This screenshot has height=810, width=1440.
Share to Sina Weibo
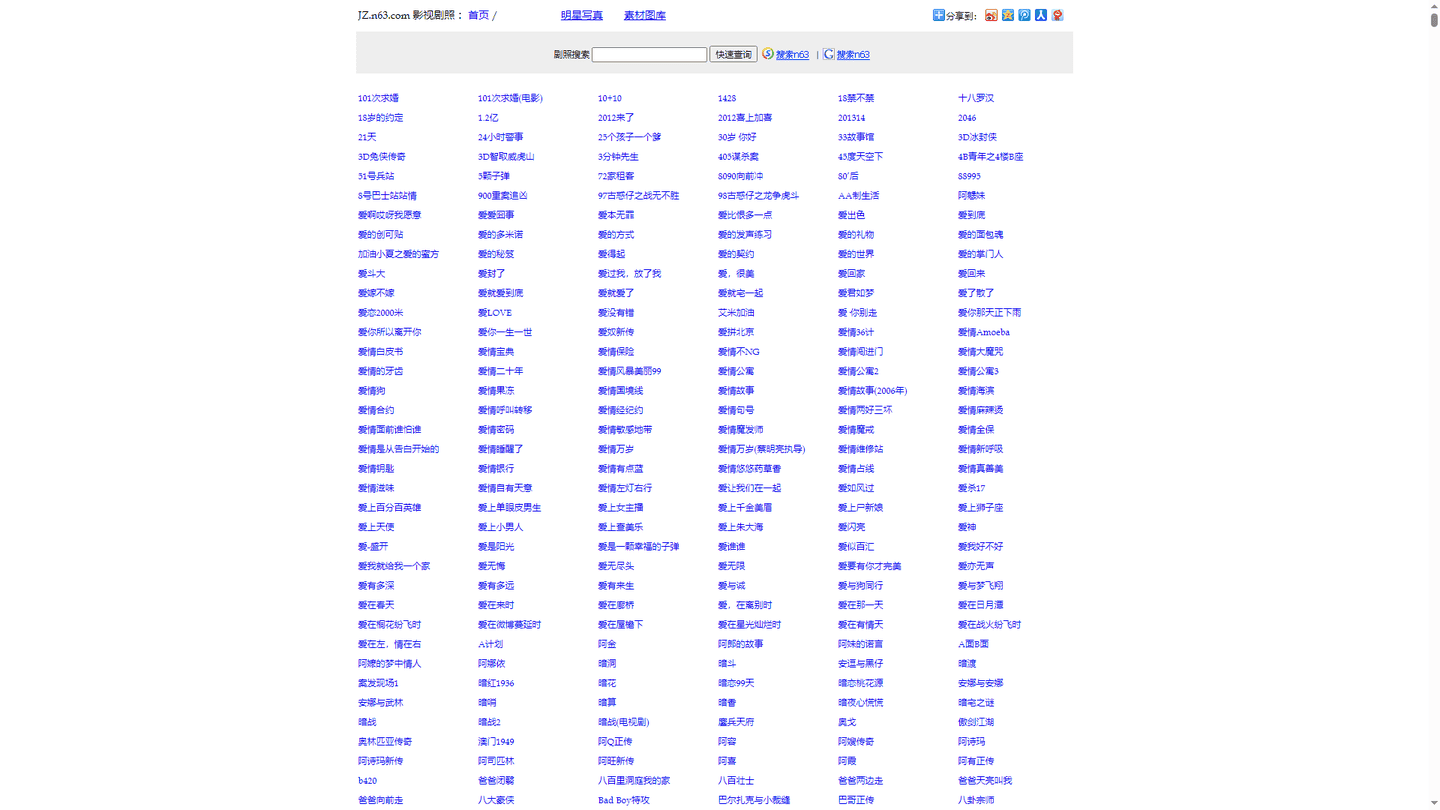click(x=991, y=15)
